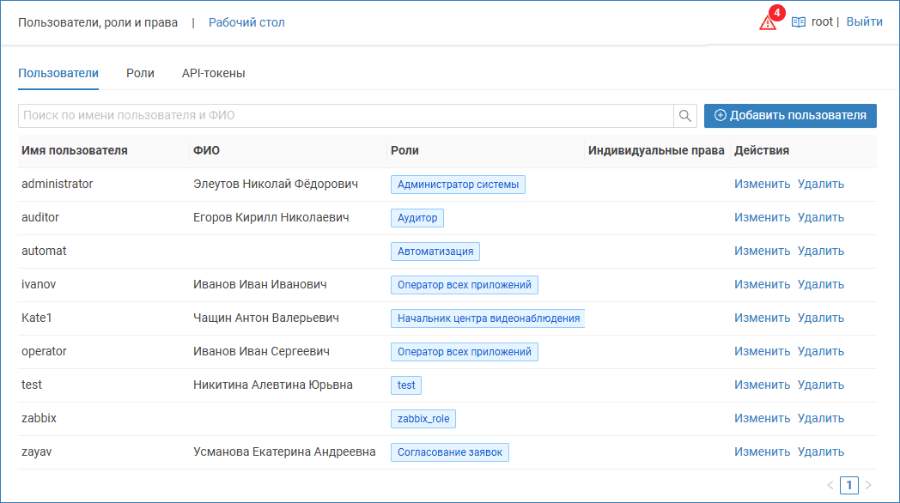Click page number 1 in pagination

click(849, 485)
